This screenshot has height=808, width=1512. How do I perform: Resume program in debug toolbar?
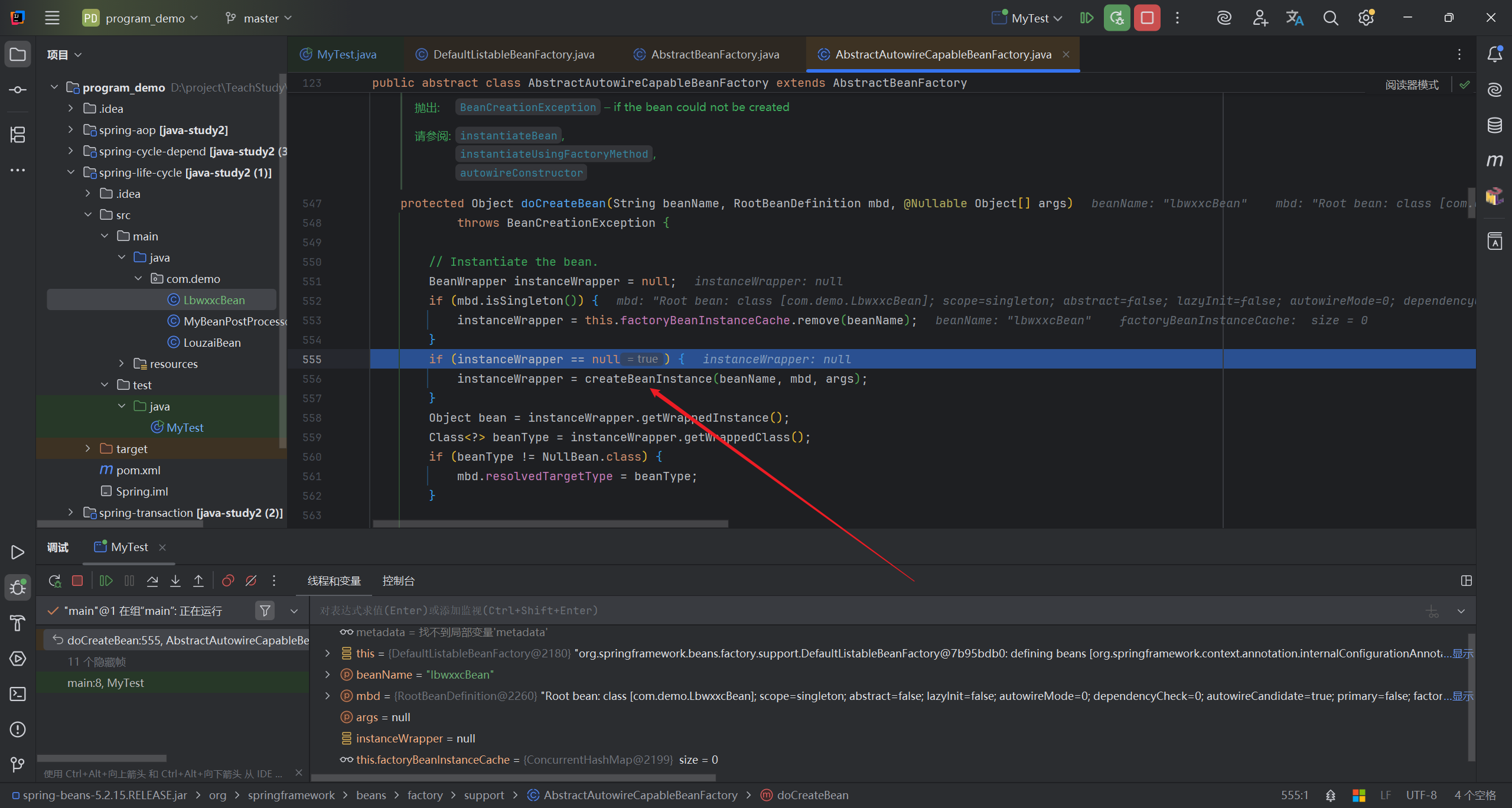pyautogui.click(x=106, y=581)
